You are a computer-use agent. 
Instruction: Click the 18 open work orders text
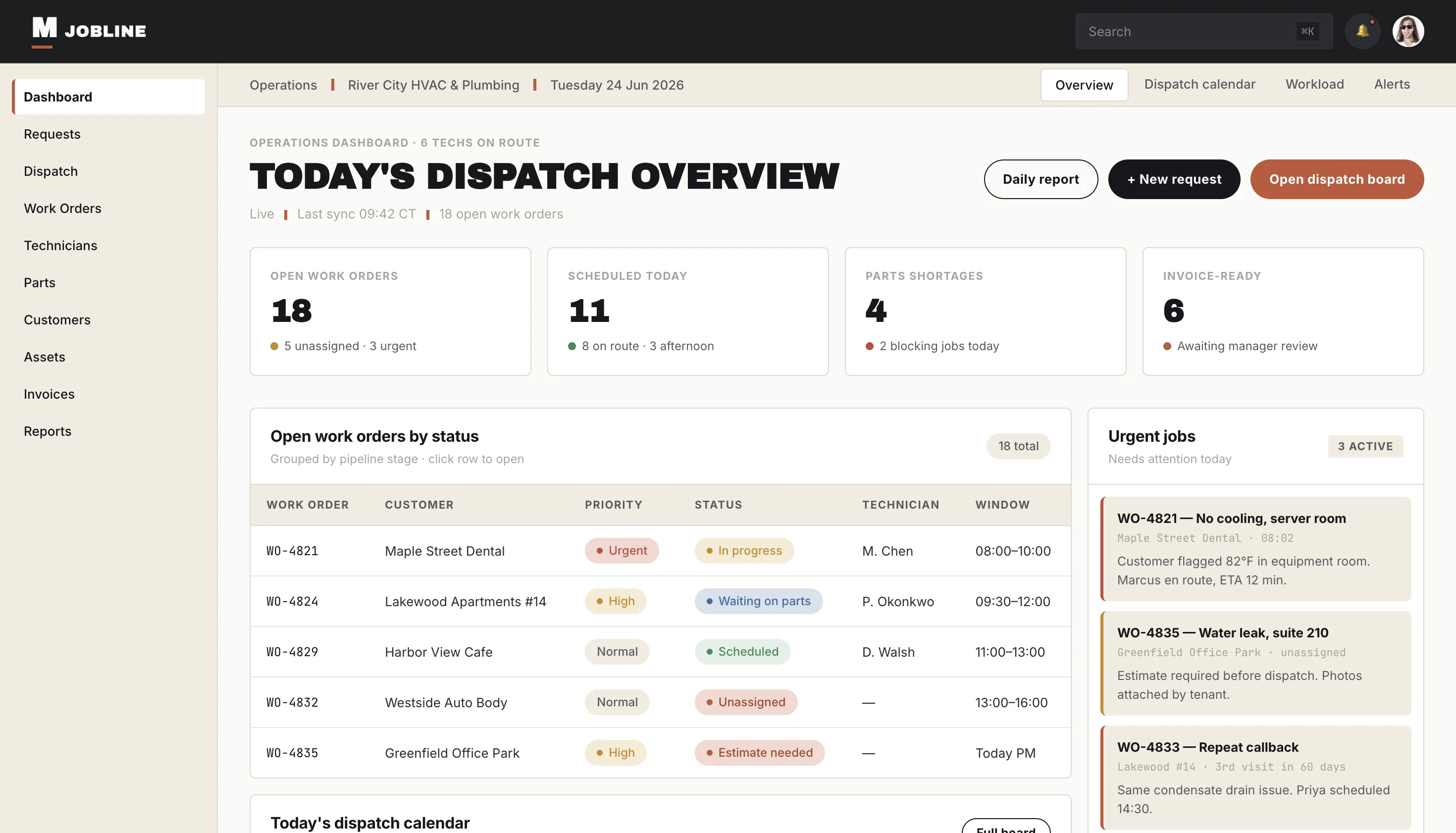(x=501, y=214)
